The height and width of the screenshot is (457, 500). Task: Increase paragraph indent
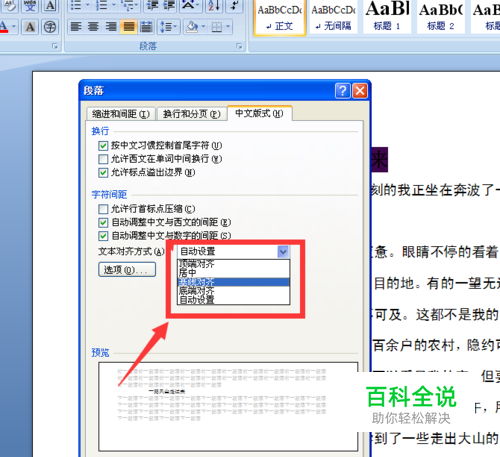[169, 6]
